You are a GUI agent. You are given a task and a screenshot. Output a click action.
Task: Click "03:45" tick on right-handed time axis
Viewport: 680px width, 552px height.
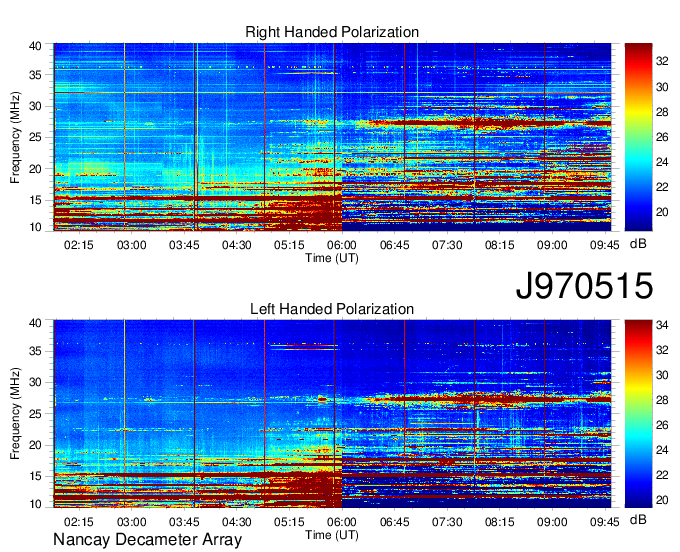pos(184,245)
